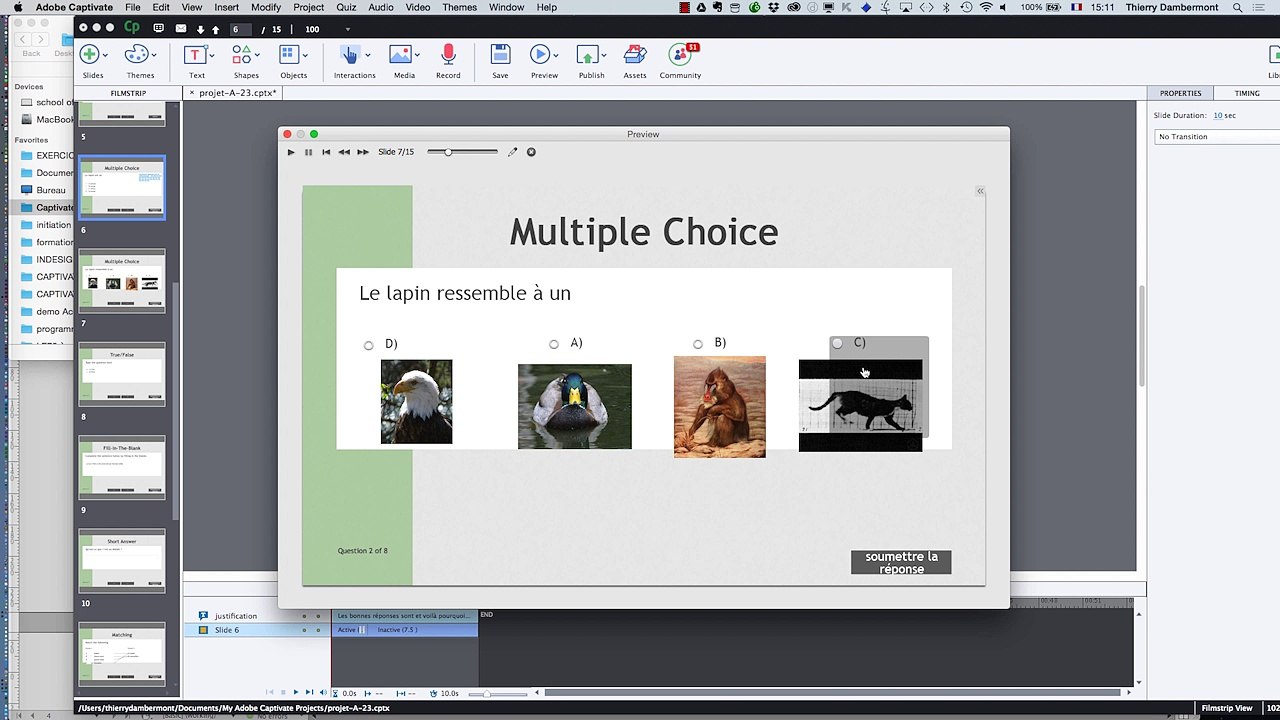The image size is (1280, 720).
Task: Open the Preview dropdown arrow
Action: 557,55
